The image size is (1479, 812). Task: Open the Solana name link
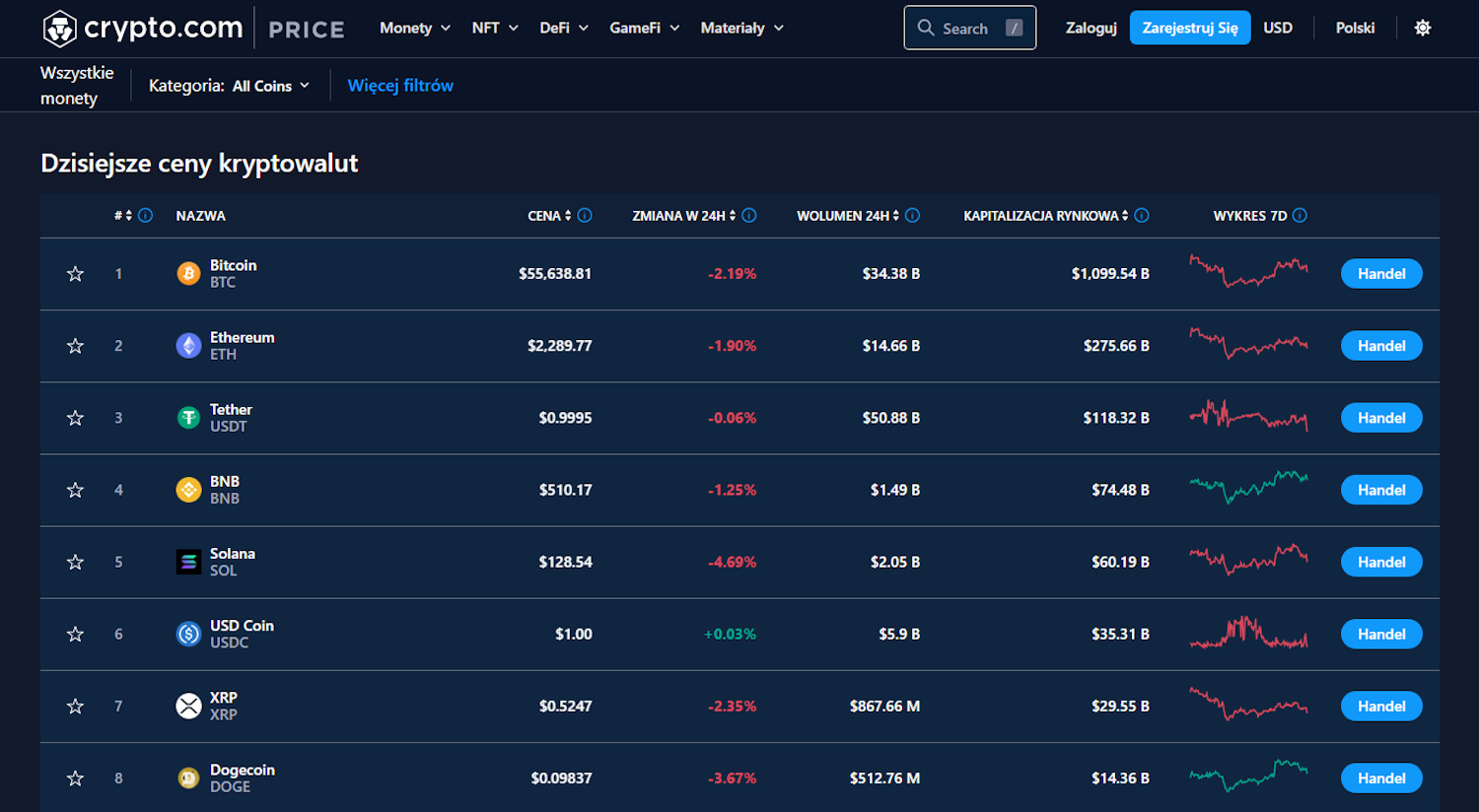pyautogui.click(x=232, y=554)
